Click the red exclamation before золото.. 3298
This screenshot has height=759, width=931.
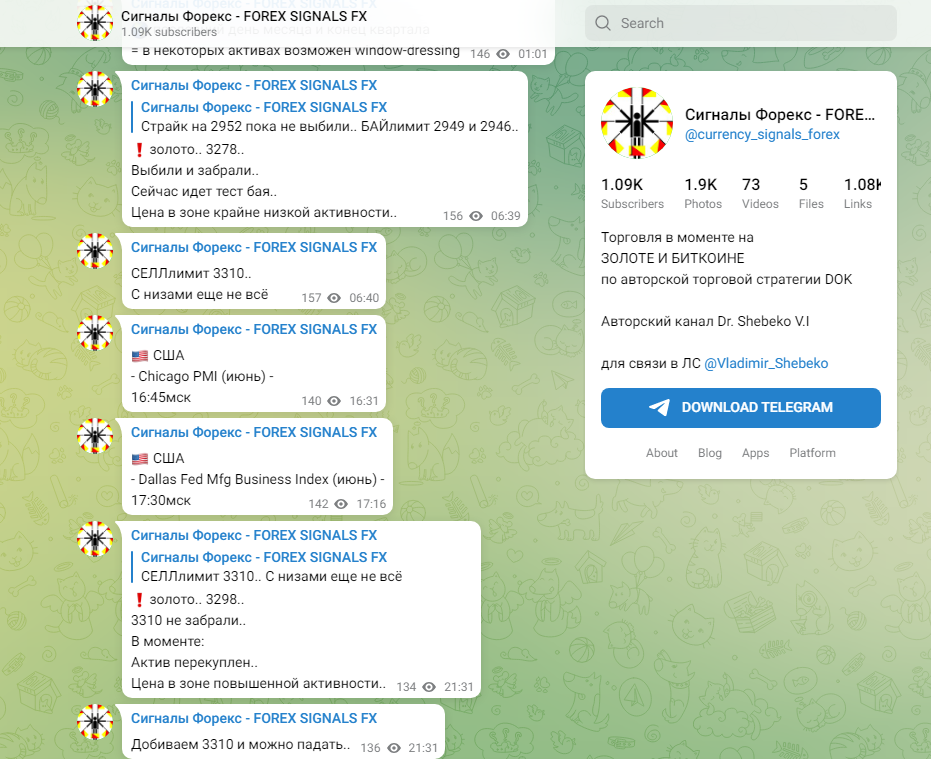139,600
